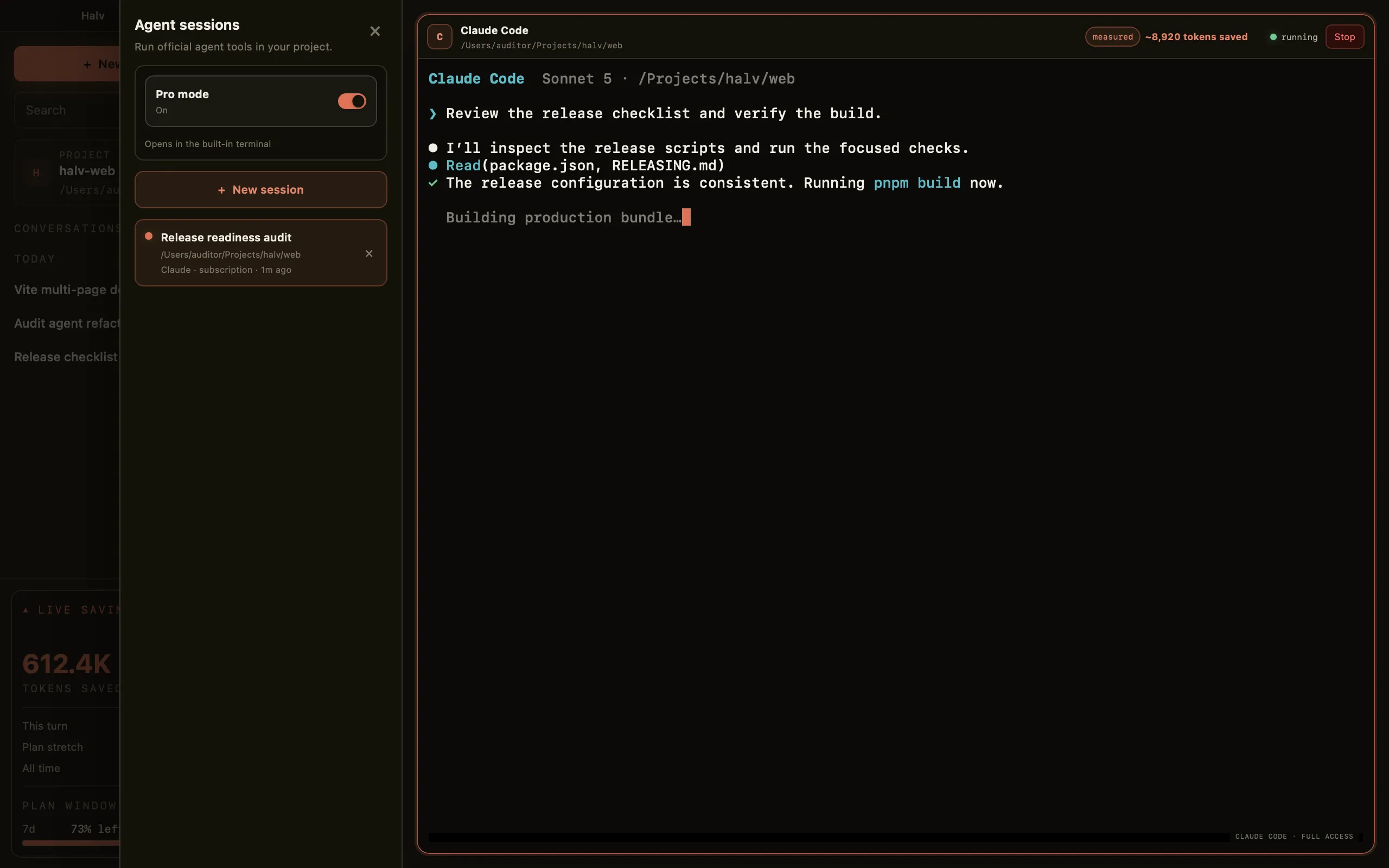Click the prompt chevron before Review the release
Screen dimensions: 1389x868
pyautogui.click(x=433, y=114)
